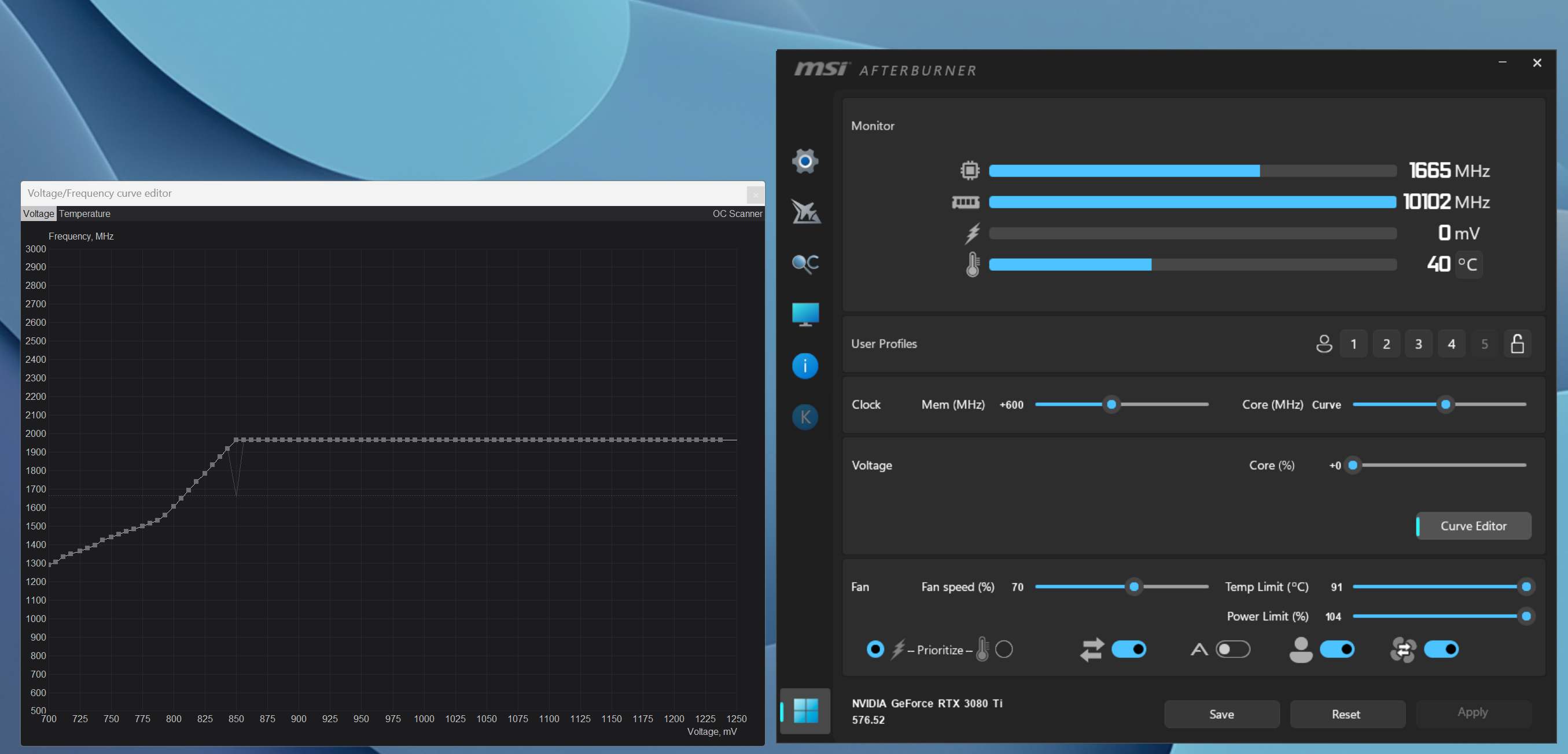Click the Fan speed slider handle

1133,587
